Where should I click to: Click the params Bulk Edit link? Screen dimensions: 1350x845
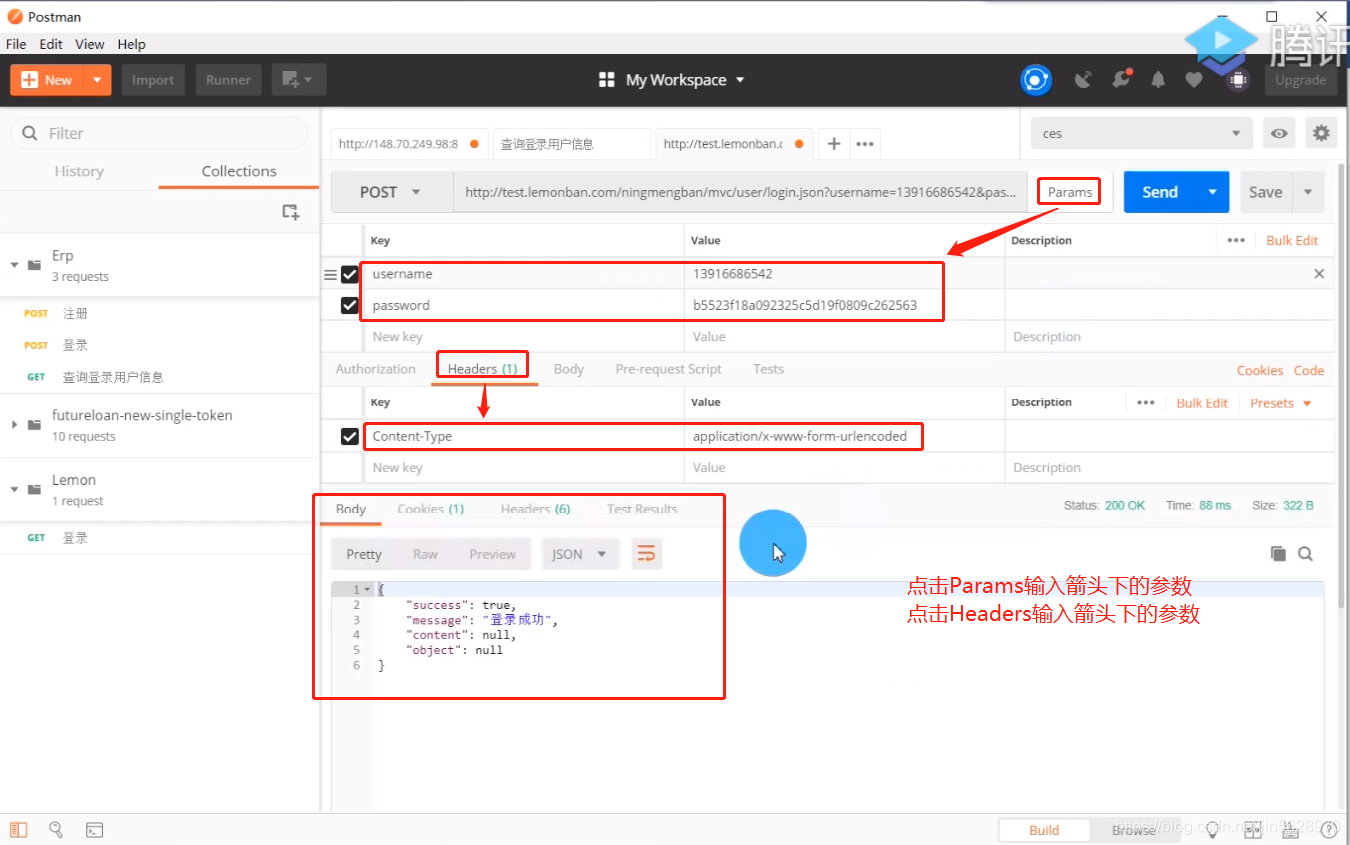1292,240
